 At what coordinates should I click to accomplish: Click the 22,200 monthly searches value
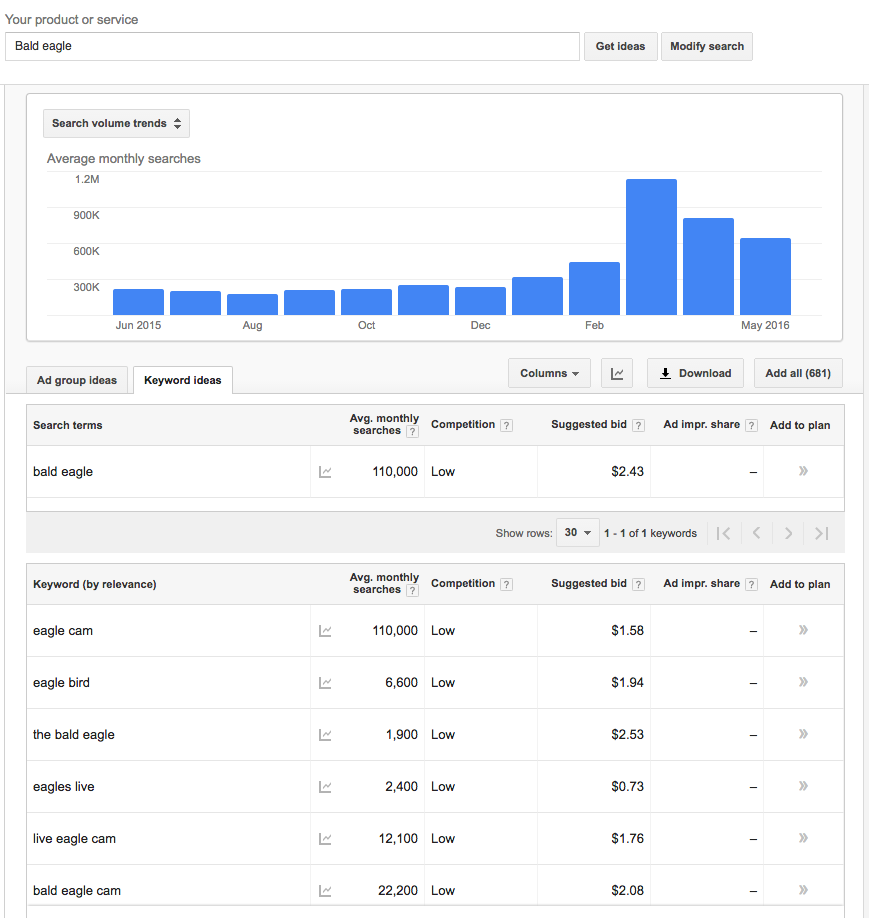coord(398,891)
